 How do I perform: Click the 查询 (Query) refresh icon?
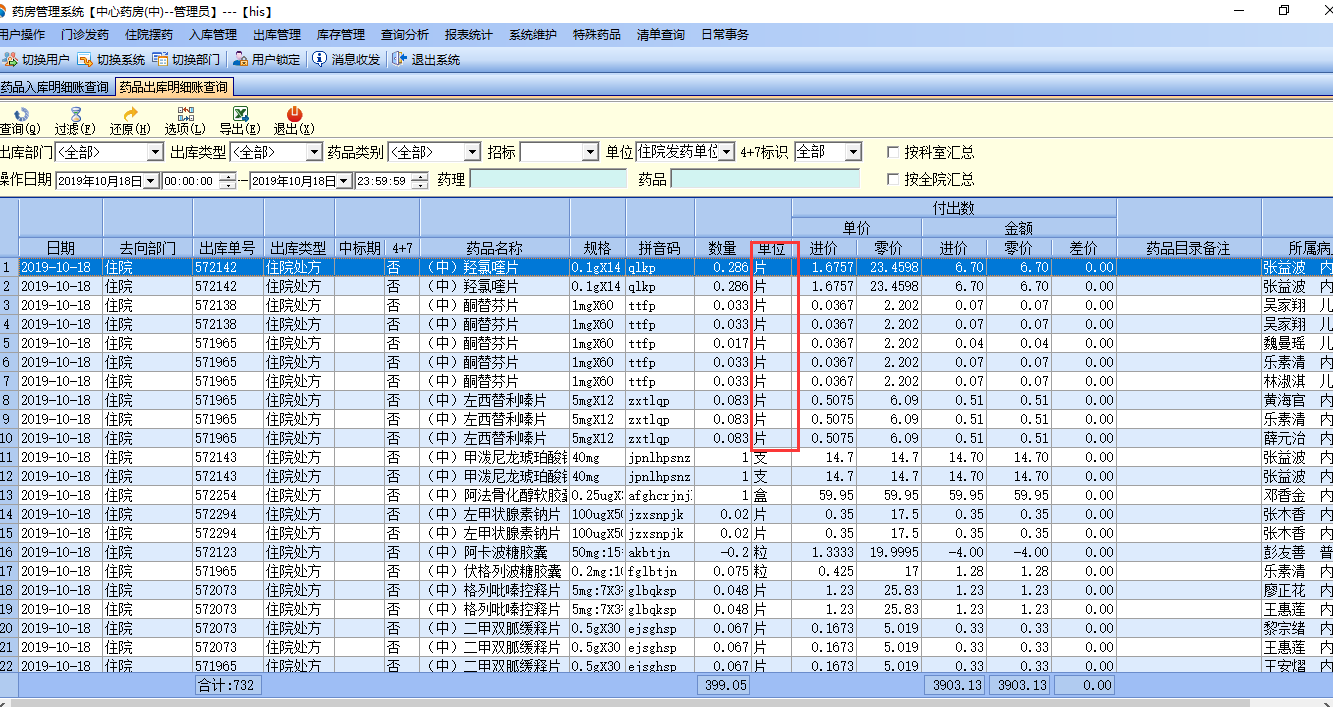(20, 114)
